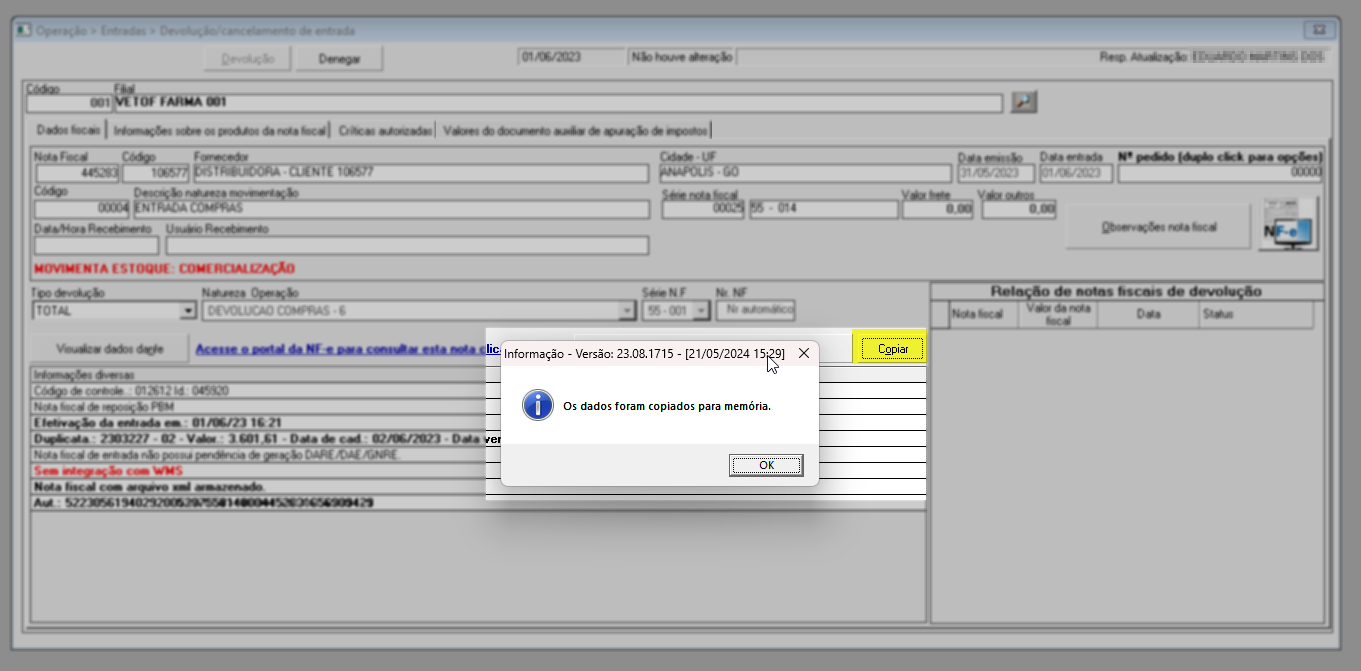
Task: Click Visualizar dados danfe button
Action: click(109, 349)
